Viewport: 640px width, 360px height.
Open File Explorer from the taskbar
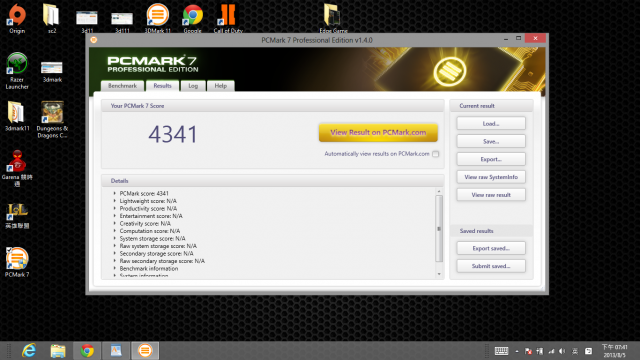click(x=58, y=351)
